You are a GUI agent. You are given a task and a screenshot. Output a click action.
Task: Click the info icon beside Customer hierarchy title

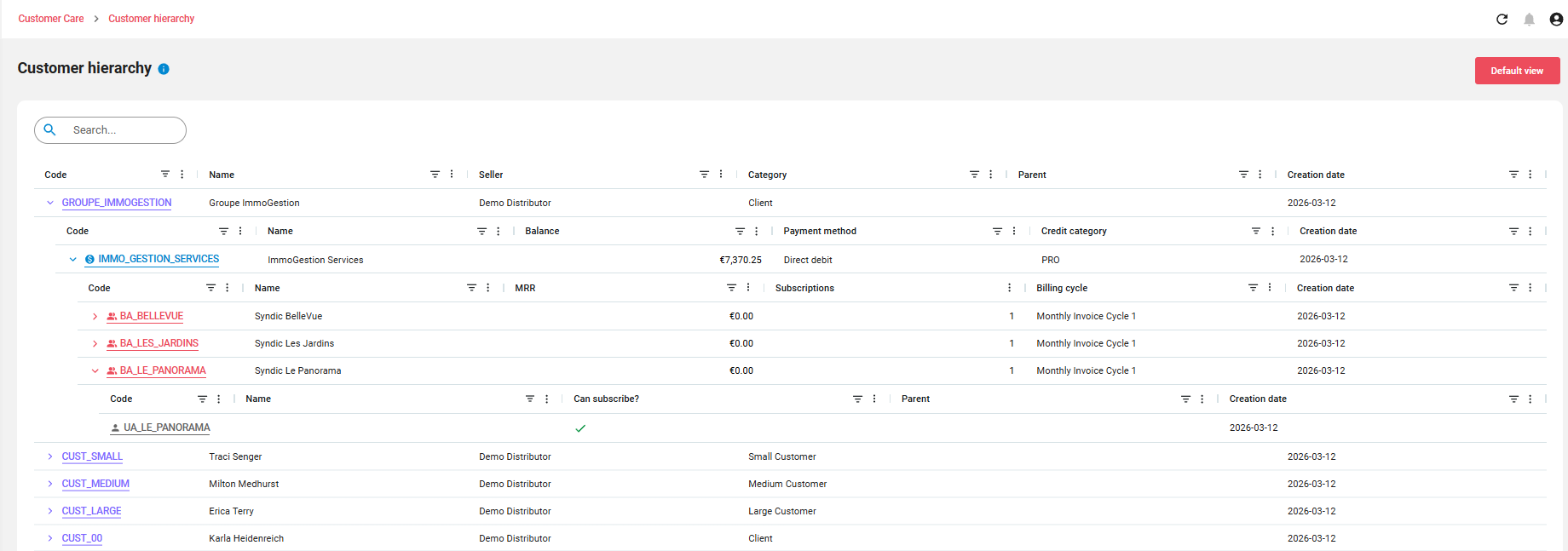click(x=164, y=69)
